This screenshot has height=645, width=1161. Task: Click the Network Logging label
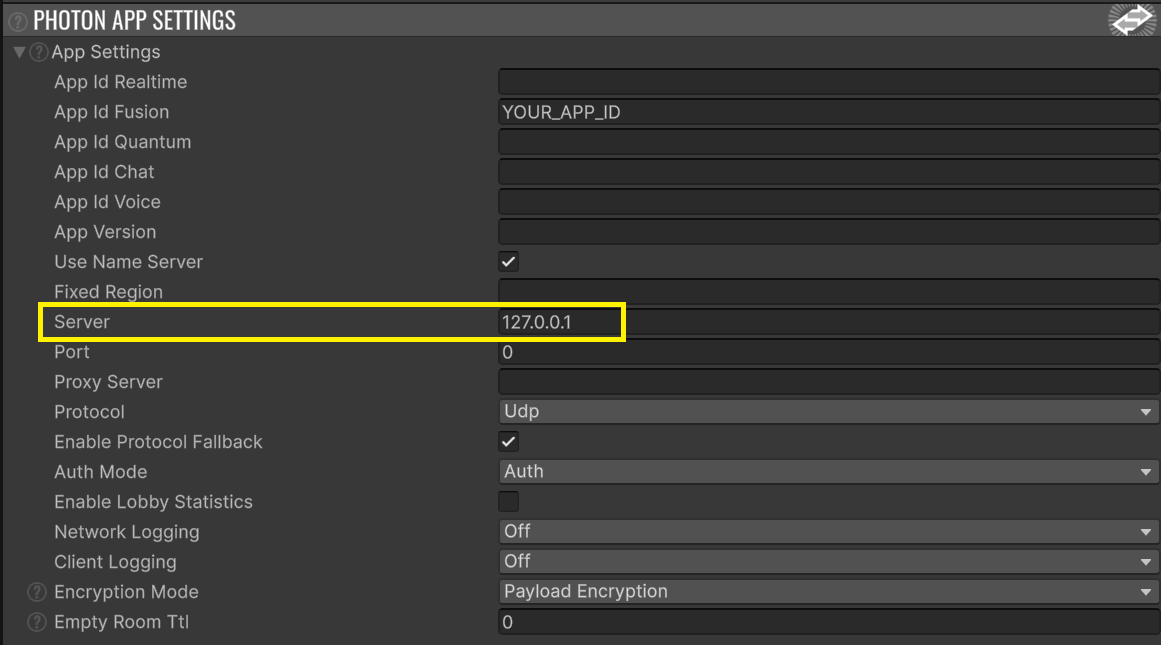(x=127, y=532)
